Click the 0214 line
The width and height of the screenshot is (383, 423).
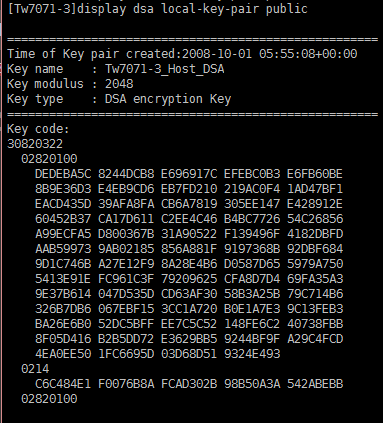coord(35,369)
